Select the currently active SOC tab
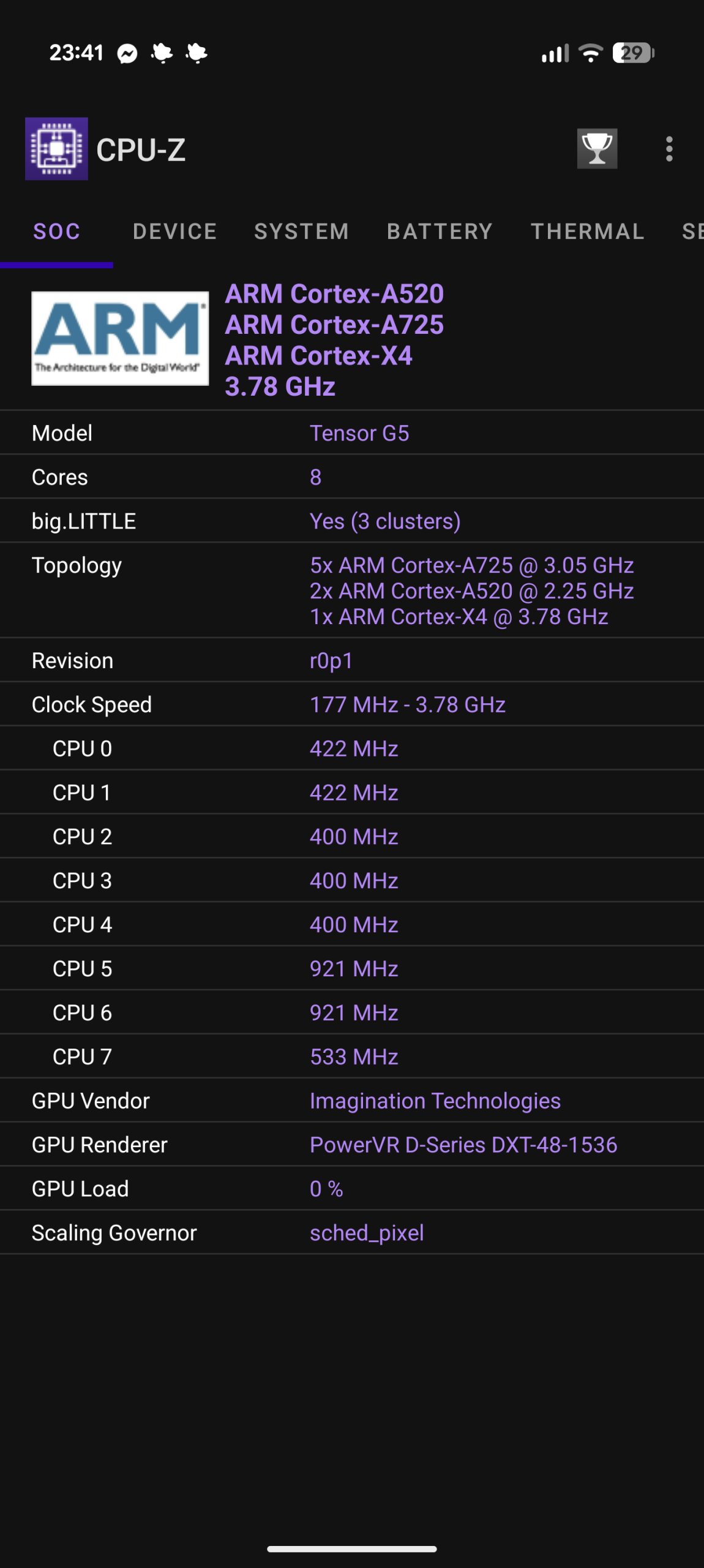704x1568 pixels. pos(56,232)
